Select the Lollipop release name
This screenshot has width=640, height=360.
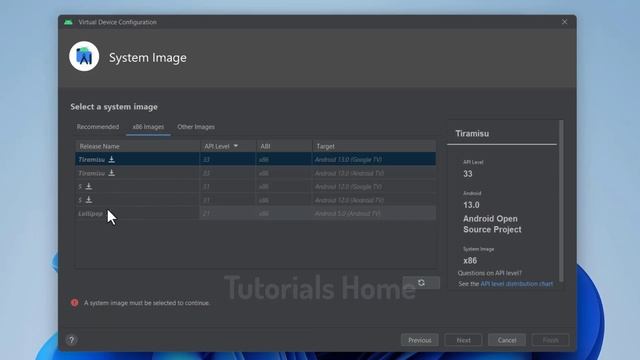(x=90, y=213)
